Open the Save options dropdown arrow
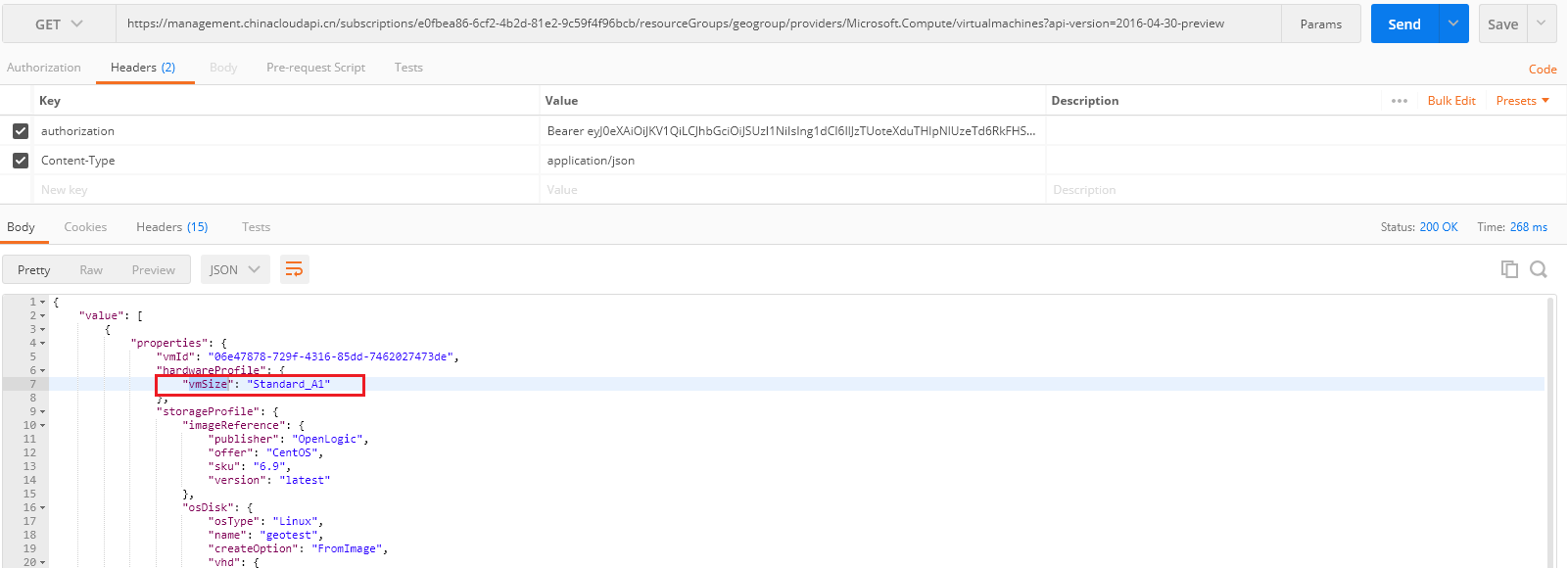 coord(1541,24)
